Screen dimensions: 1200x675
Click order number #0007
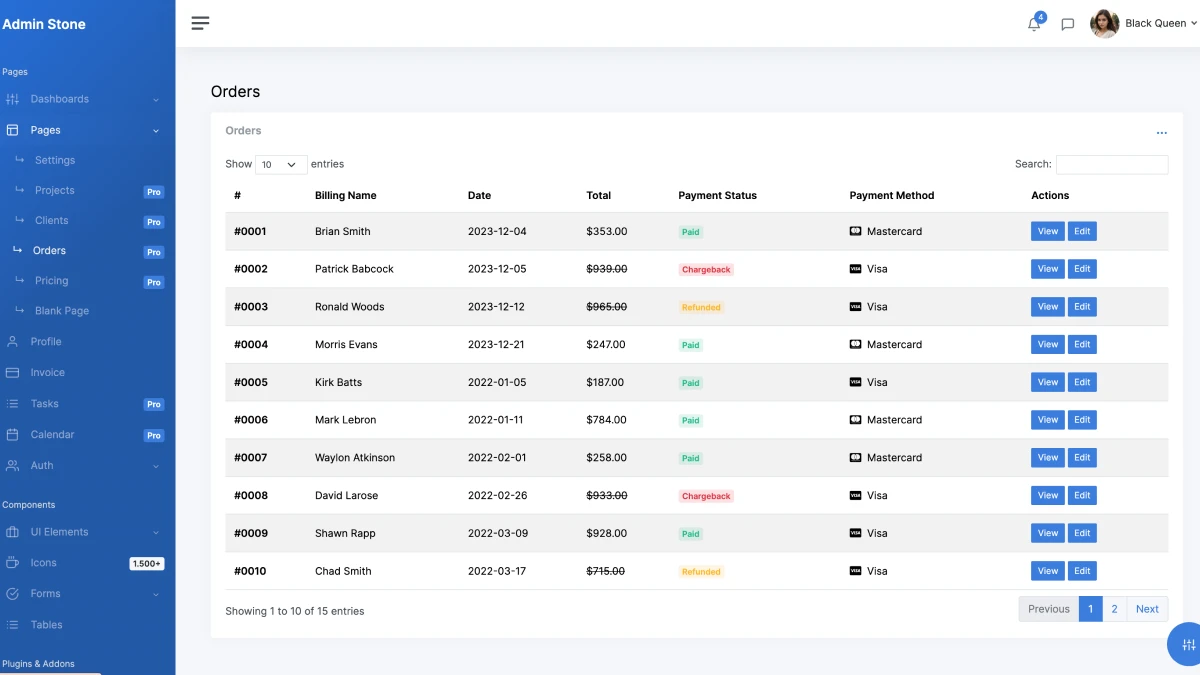pos(251,458)
